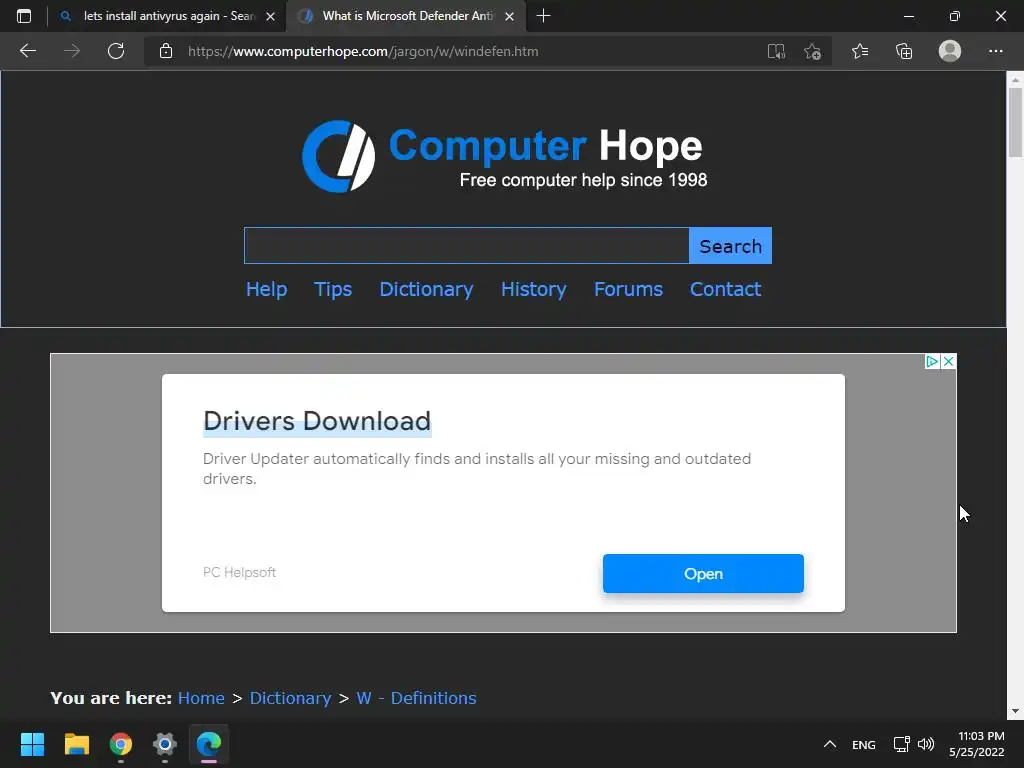Click the forward navigation arrow
The image size is (1024, 768).
[x=72, y=51]
